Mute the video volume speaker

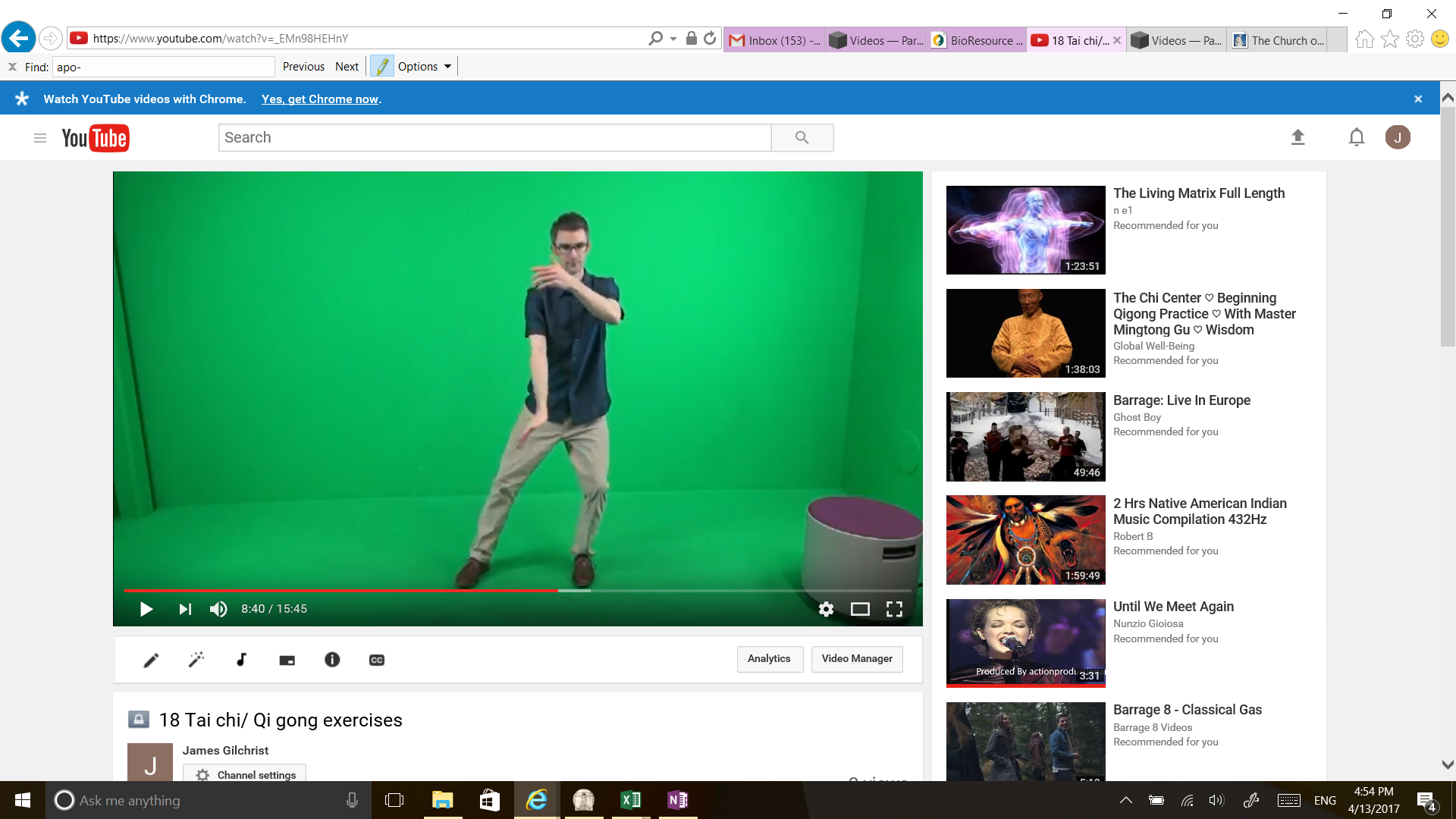click(x=218, y=609)
